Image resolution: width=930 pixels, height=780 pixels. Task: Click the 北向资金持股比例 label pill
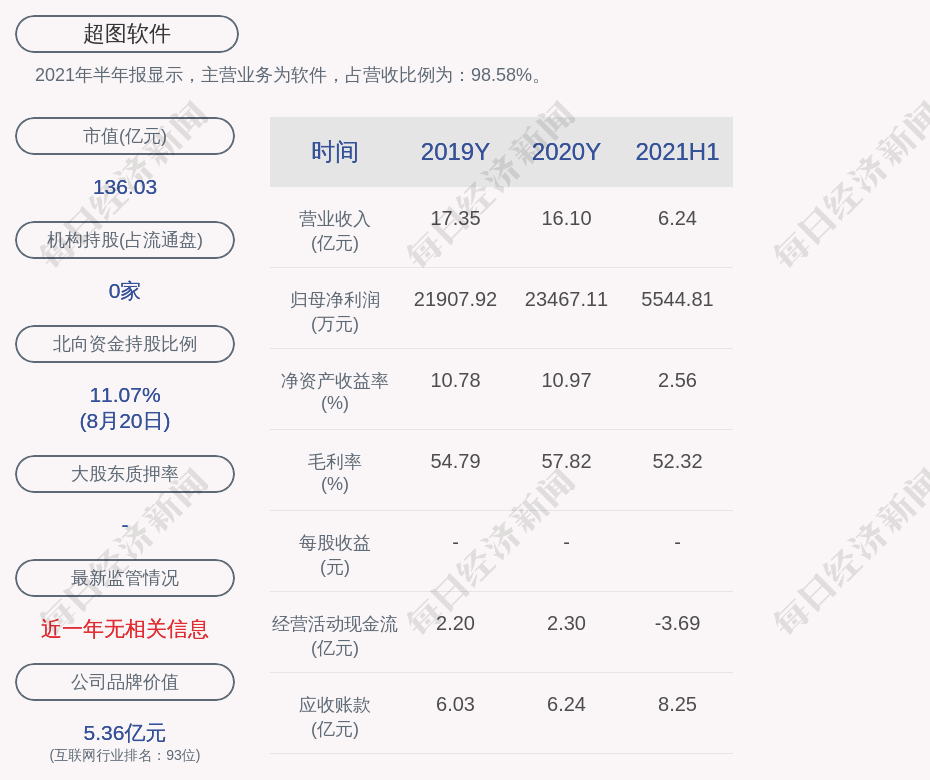[x=125, y=344]
